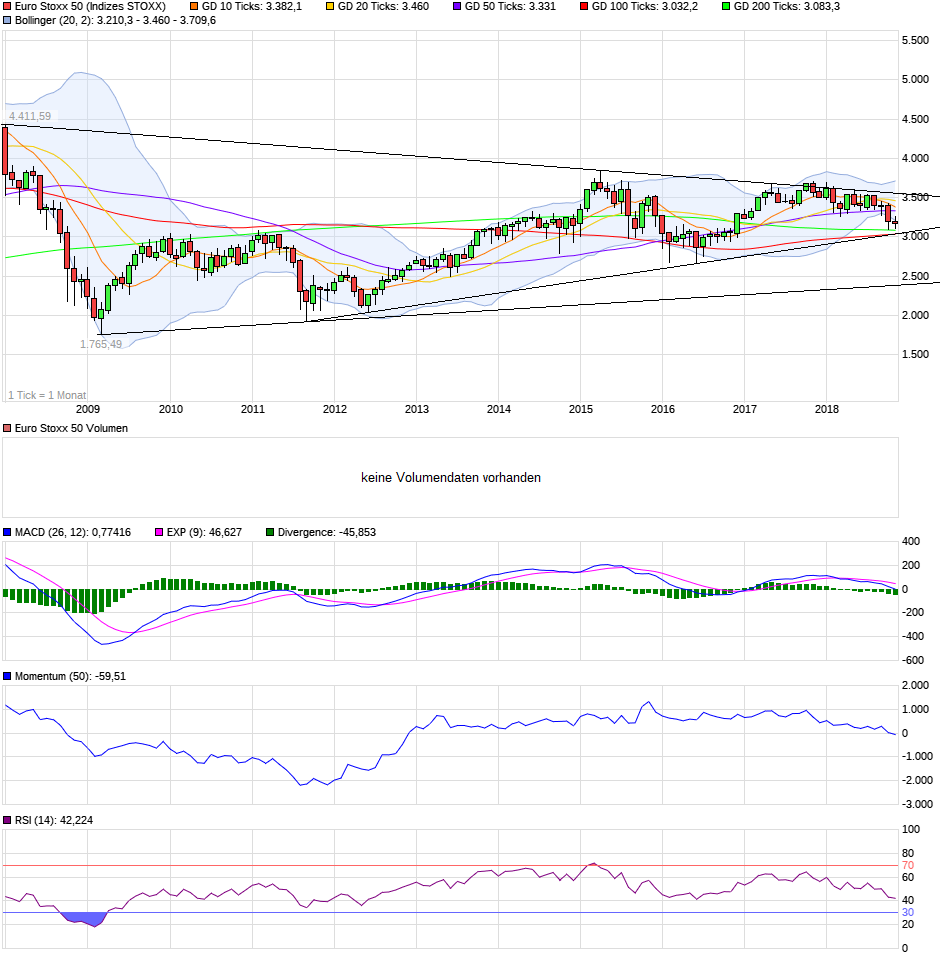Viewport: 940px width, 958px height.
Task: Click the yellow GD 20 Ticks legend swatch
Action: click(330, 7)
